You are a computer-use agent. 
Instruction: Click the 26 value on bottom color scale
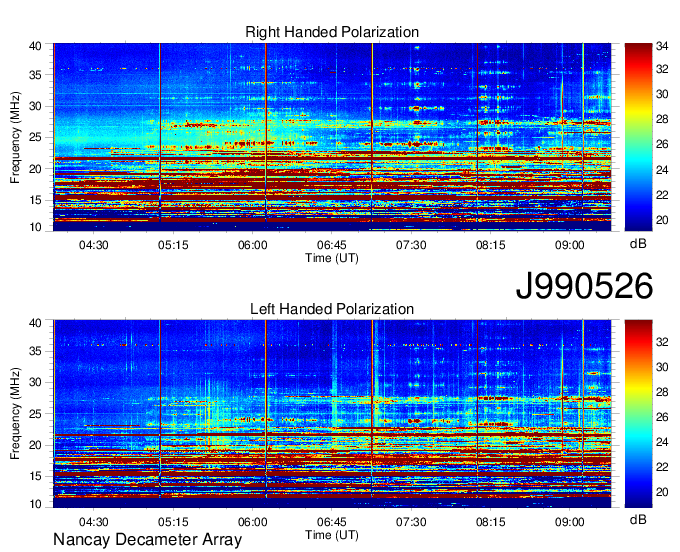point(662,417)
